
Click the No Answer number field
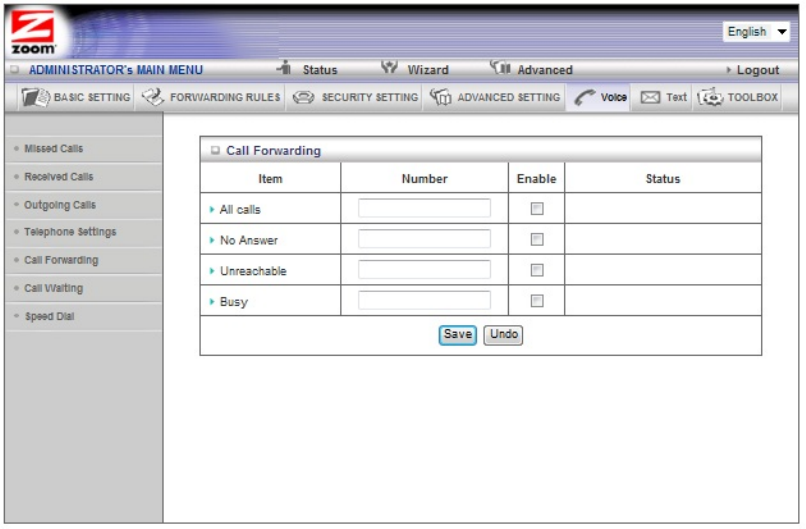coord(424,239)
